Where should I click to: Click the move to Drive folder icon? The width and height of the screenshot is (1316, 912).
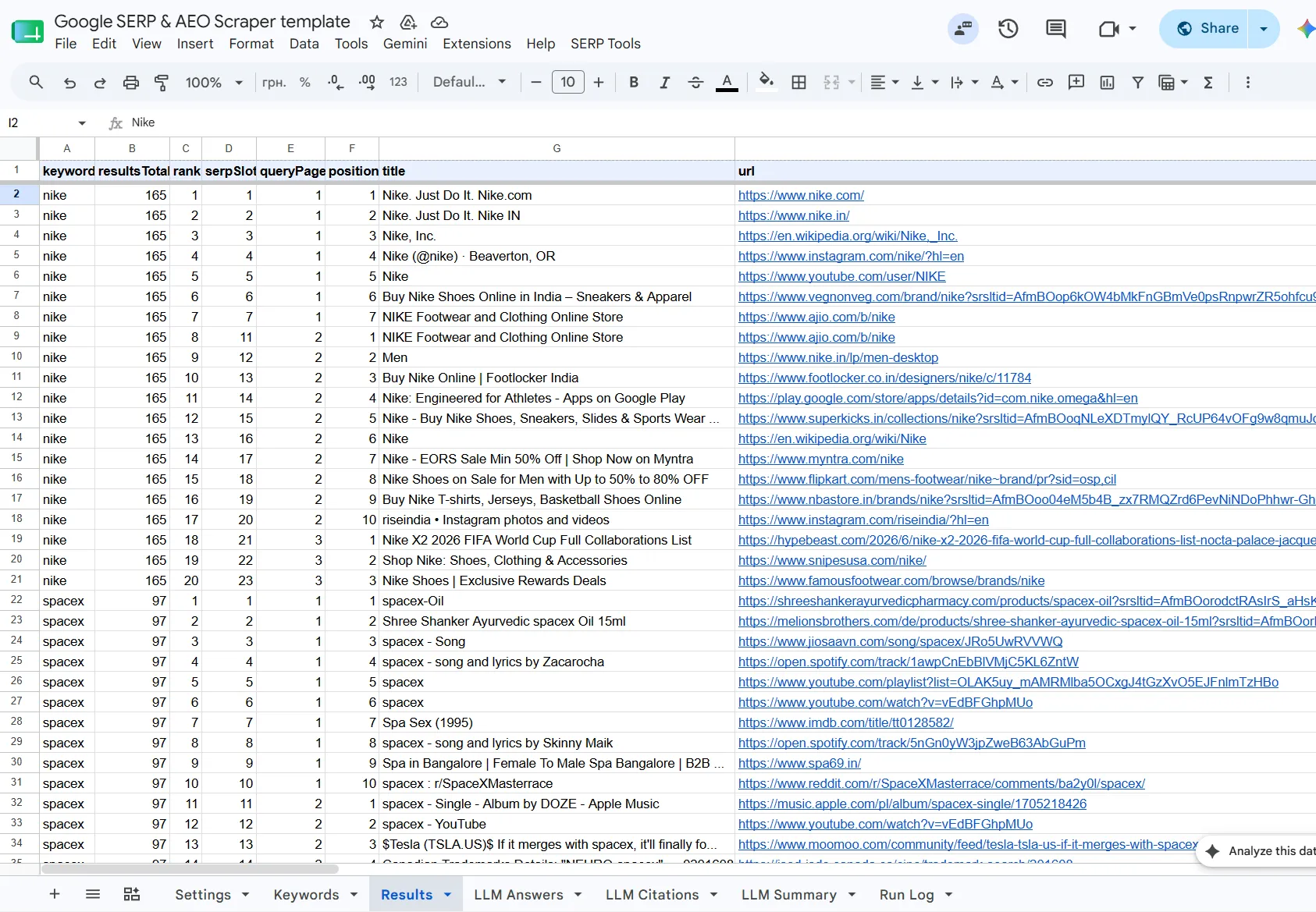pos(408,22)
